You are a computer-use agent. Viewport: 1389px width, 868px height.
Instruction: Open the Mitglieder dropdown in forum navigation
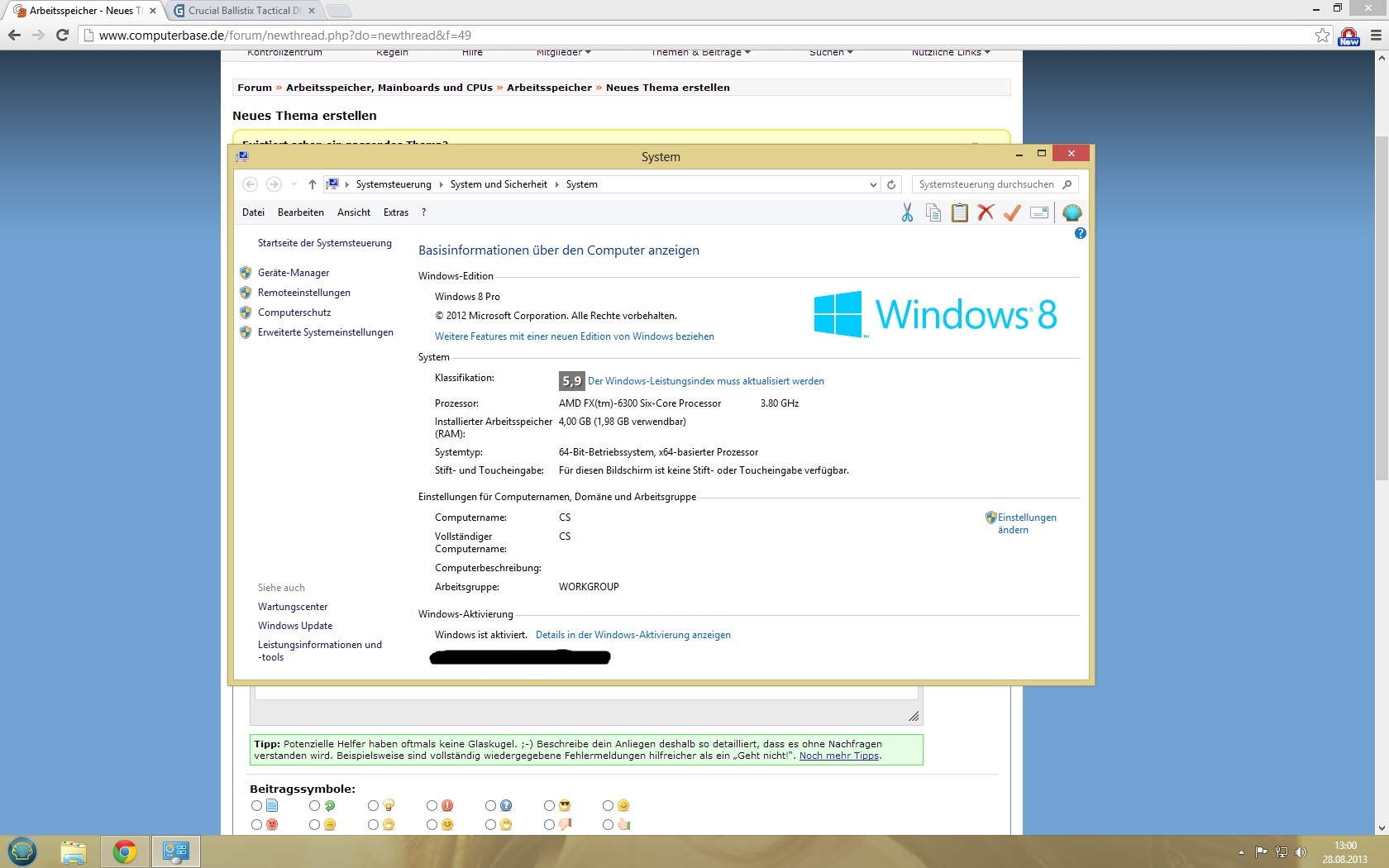click(564, 53)
